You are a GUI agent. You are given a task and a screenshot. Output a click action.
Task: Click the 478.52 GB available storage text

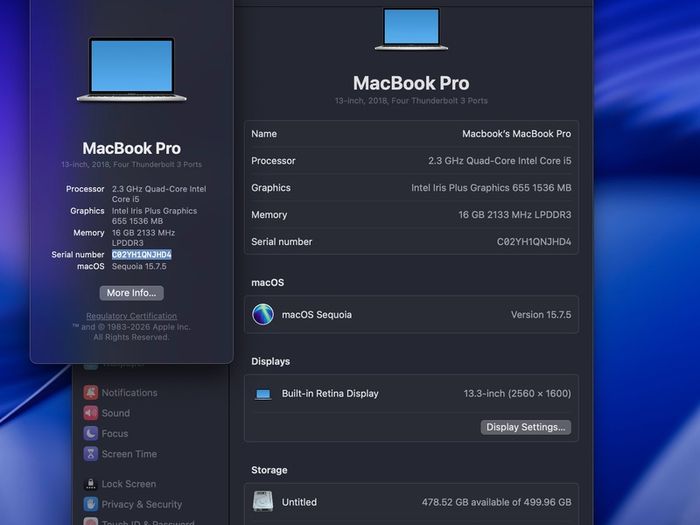pos(496,502)
